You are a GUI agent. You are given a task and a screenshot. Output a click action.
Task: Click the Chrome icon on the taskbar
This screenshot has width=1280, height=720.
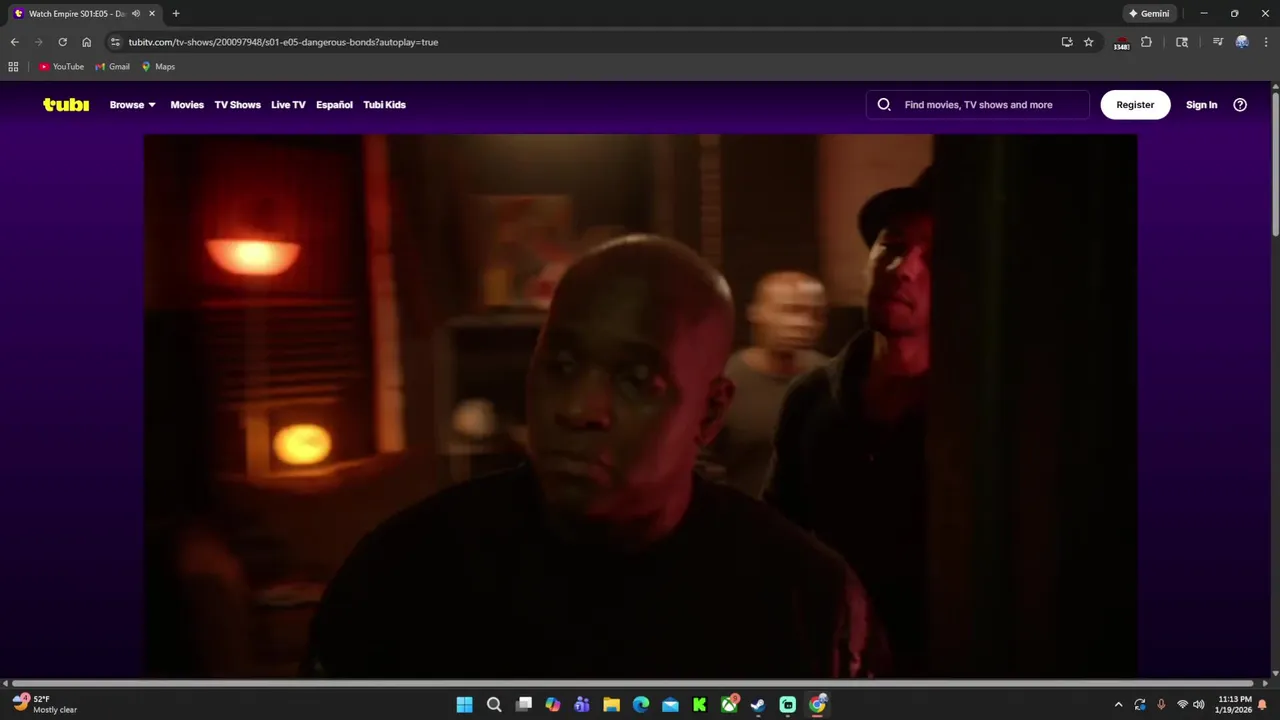tap(817, 705)
